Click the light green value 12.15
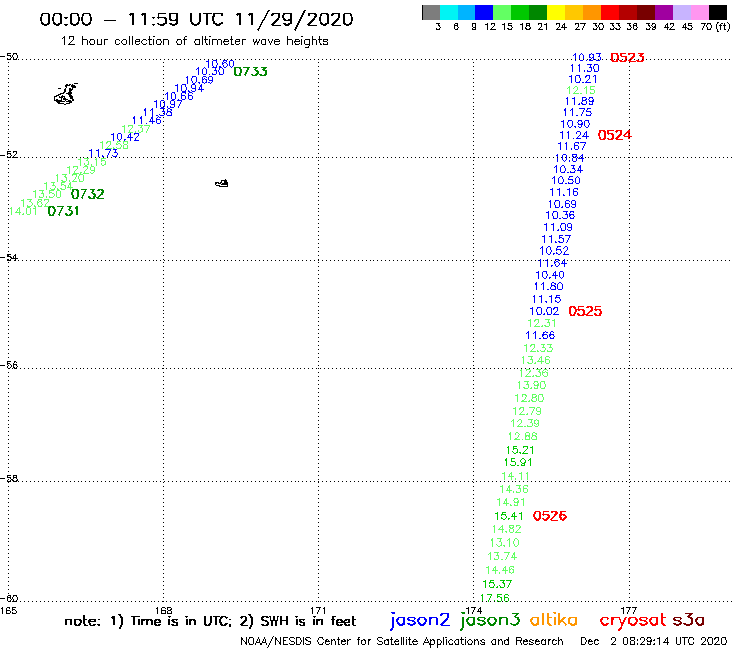740x650 pixels. click(x=581, y=91)
